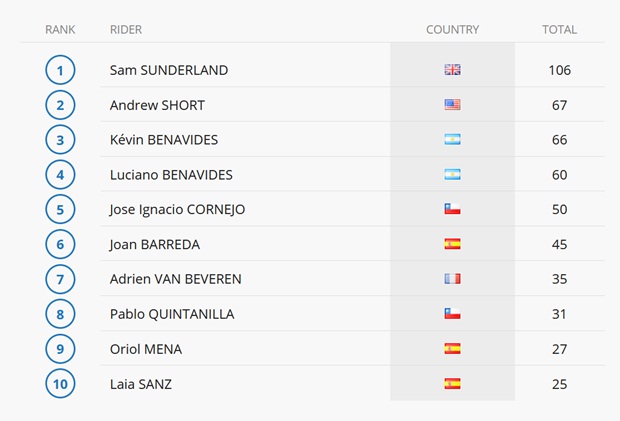Click the COUNTRY column header
Screen dimensions: 620x421
[452, 30]
